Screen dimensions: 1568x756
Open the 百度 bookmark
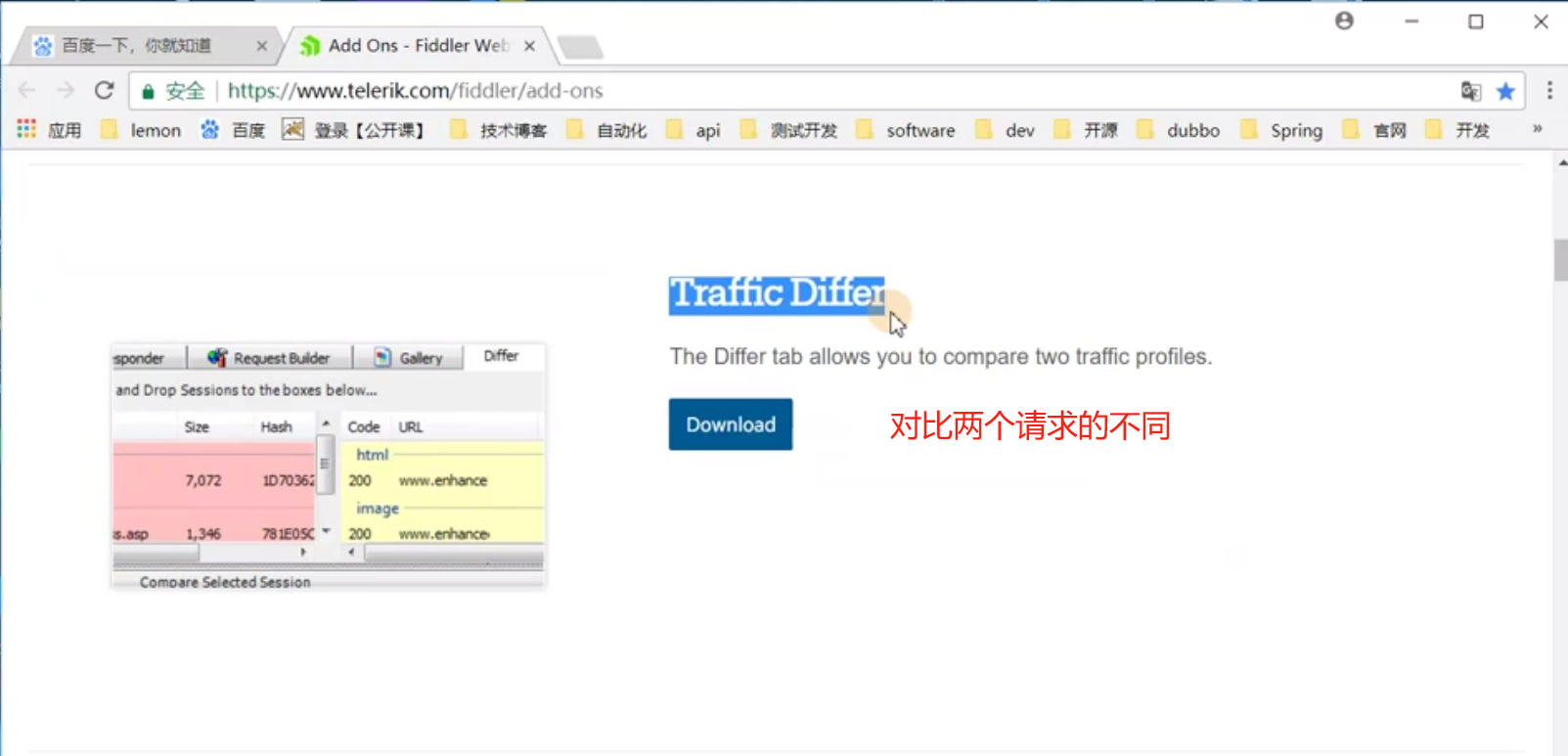click(233, 130)
